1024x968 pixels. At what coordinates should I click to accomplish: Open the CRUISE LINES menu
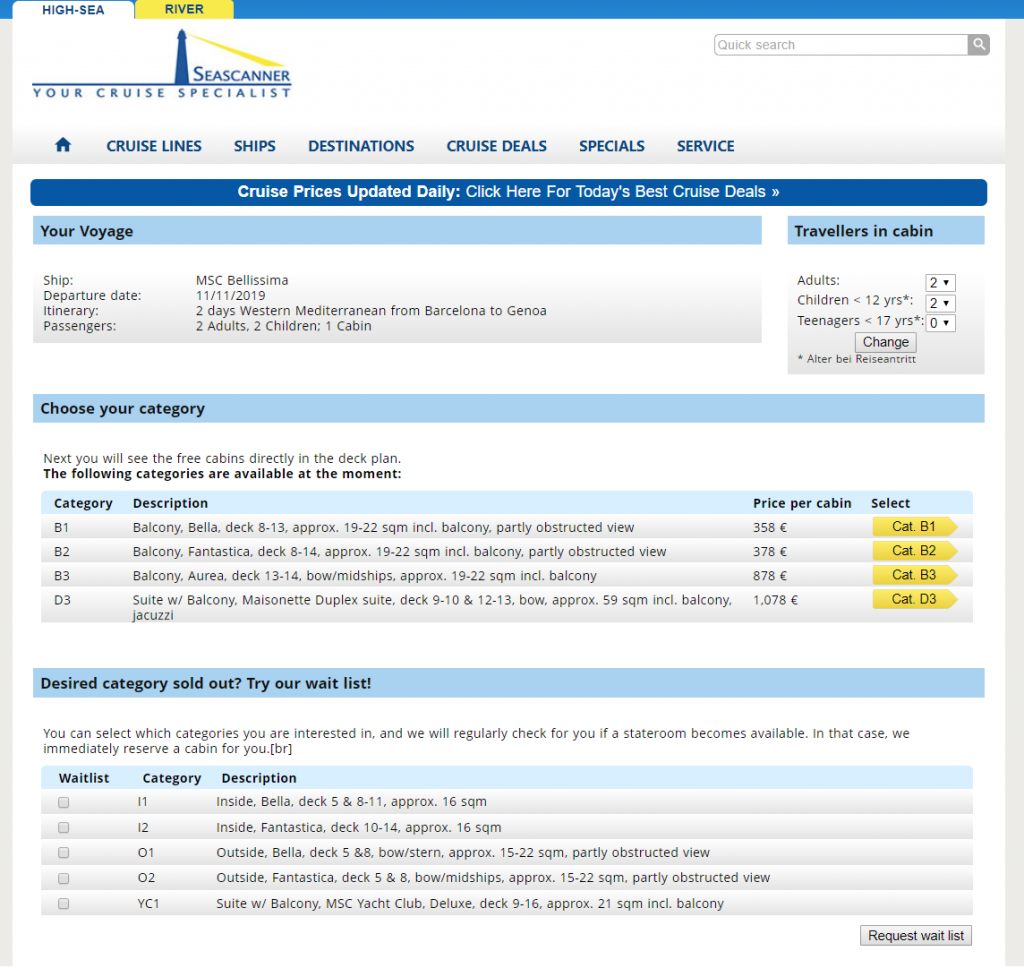coord(154,146)
